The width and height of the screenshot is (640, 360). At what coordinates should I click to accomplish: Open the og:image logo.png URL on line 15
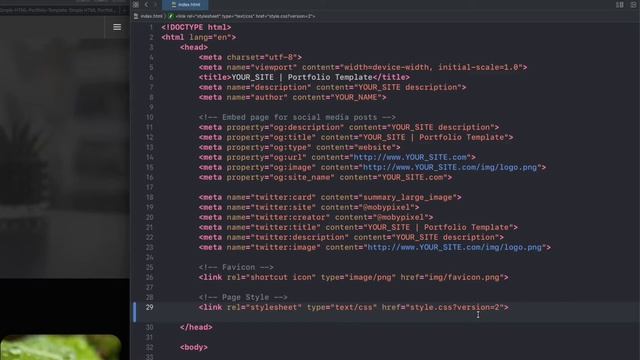tap(450, 167)
